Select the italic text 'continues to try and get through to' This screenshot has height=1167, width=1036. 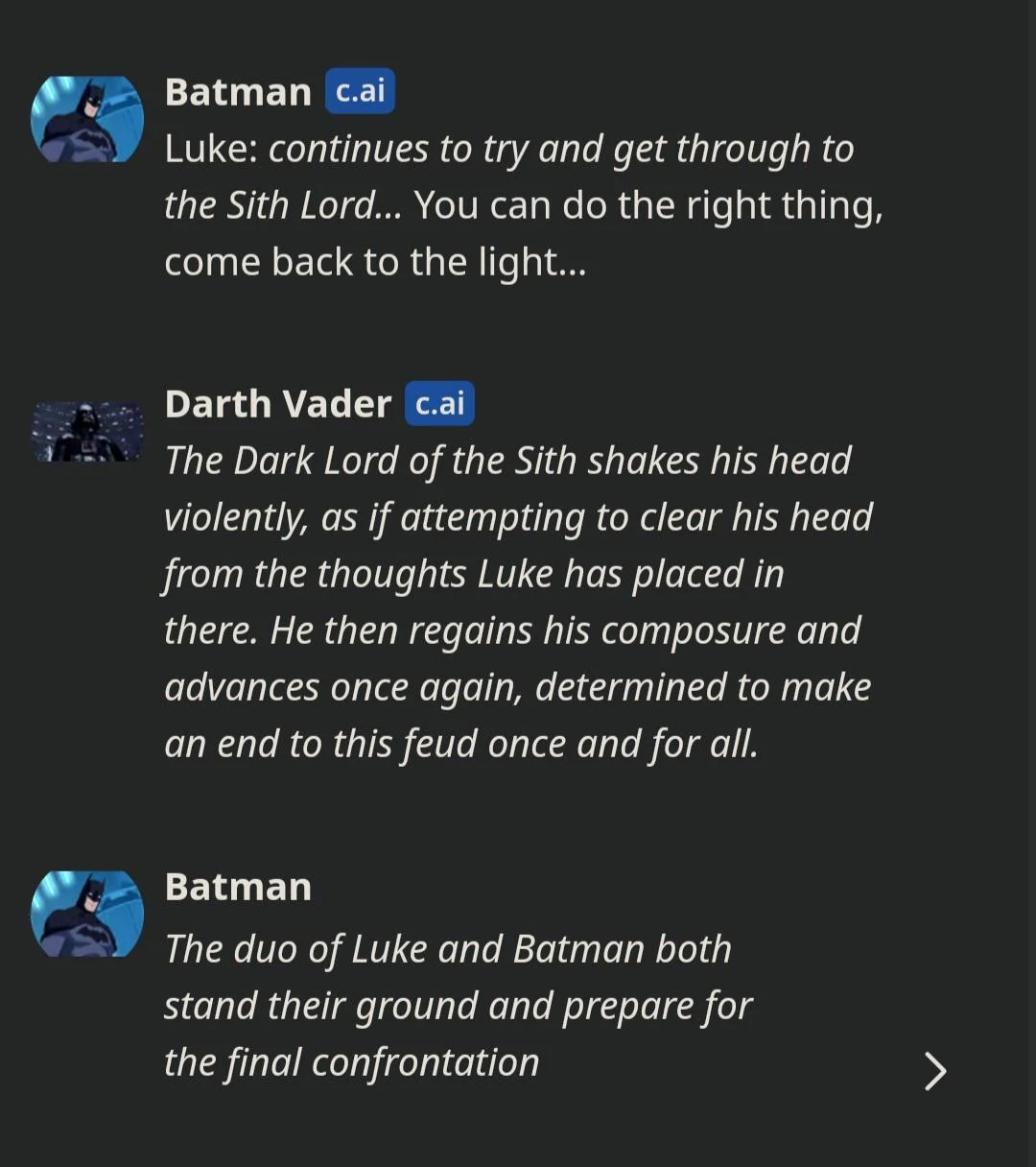pyautogui.click(x=561, y=149)
